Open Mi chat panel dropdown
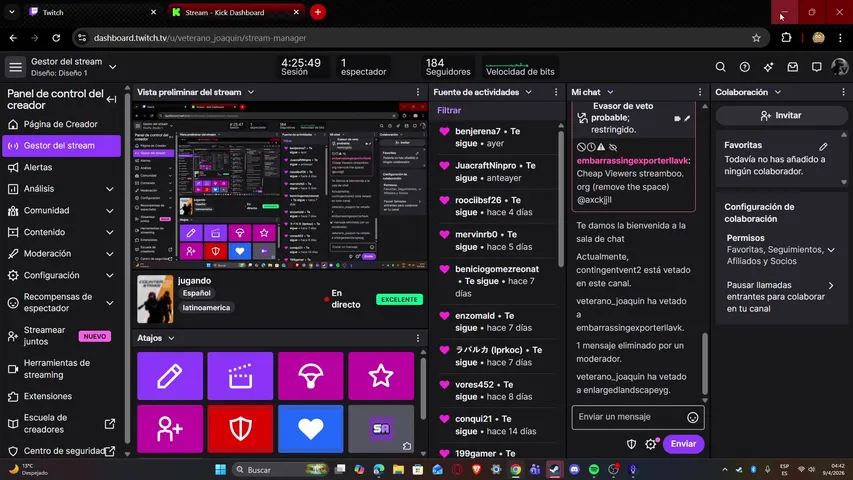Image resolution: width=853 pixels, height=480 pixels. pos(610,93)
